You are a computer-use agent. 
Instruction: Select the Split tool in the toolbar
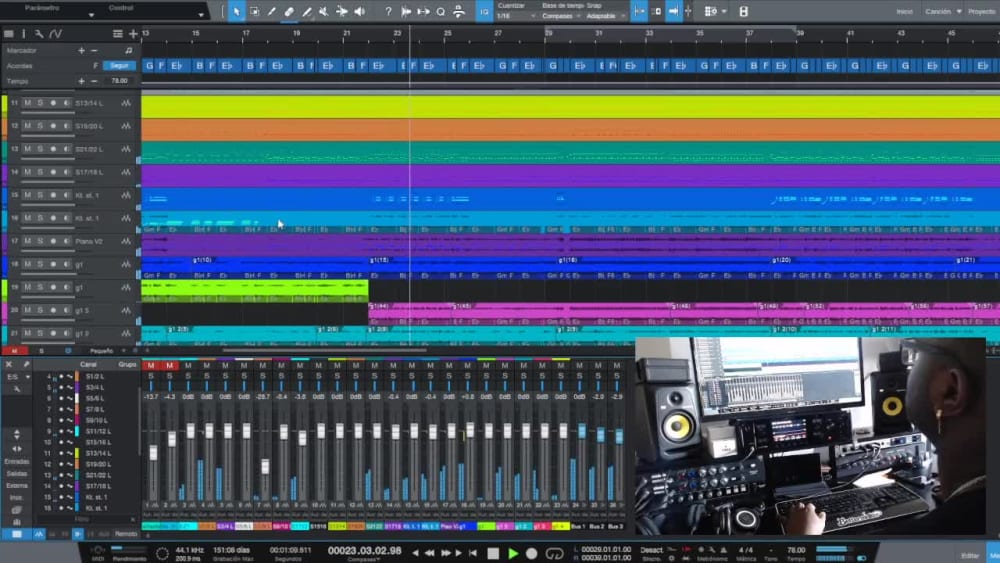pos(272,11)
